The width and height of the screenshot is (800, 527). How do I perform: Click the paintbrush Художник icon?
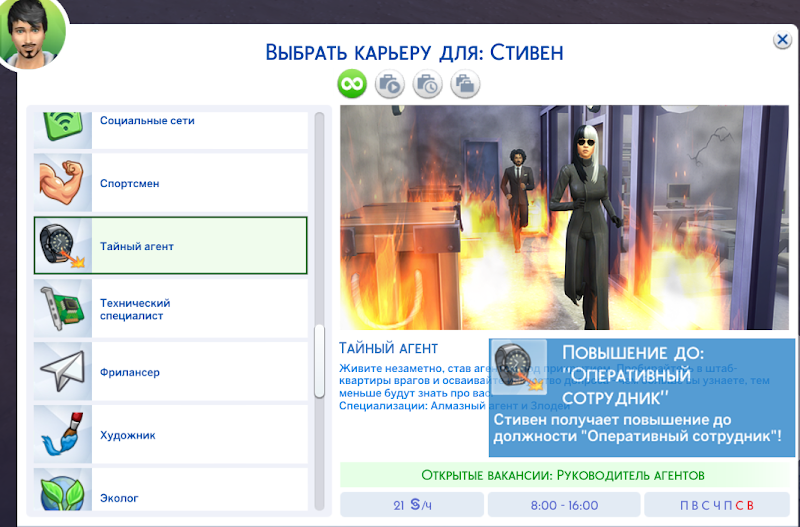point(62,434)
